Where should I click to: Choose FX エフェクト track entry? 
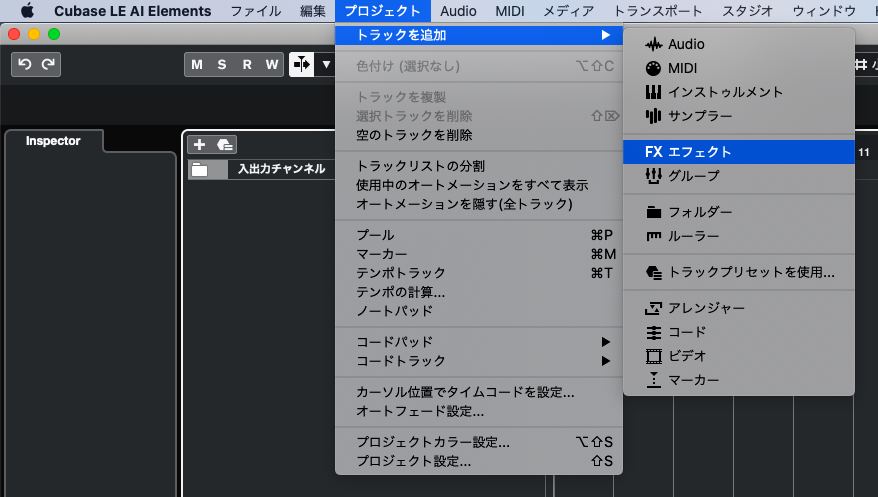point(739,152)
